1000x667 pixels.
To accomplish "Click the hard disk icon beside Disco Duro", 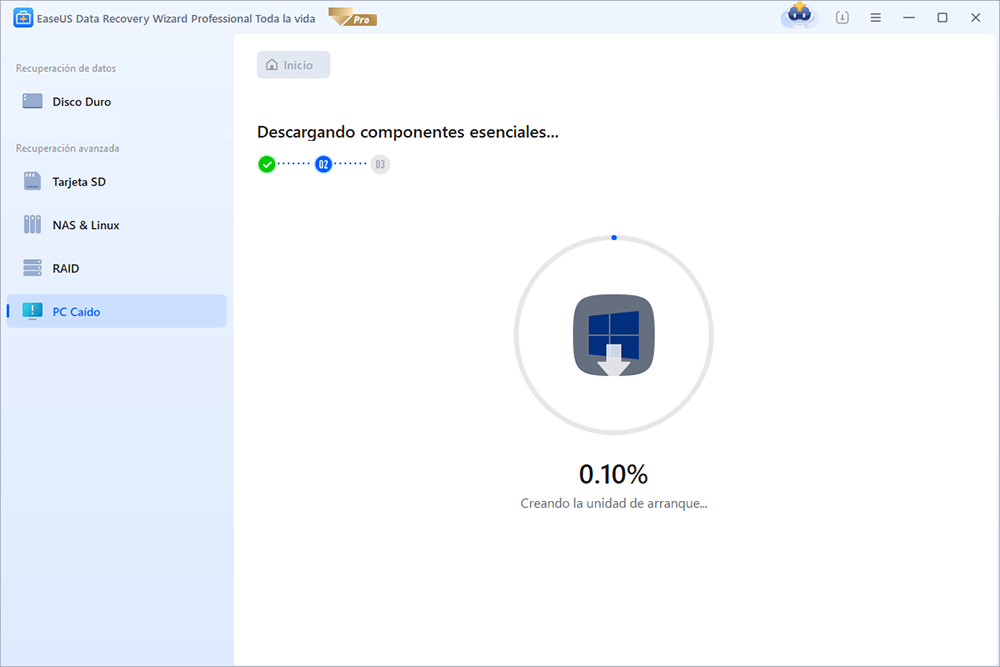I will tap(33, 101).
